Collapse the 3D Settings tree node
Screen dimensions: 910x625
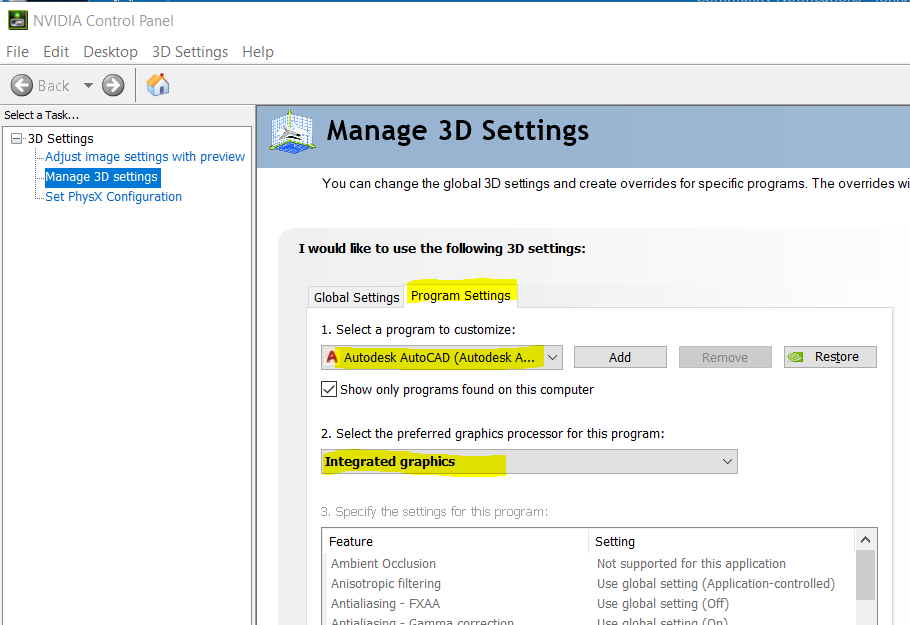(16, 139)
